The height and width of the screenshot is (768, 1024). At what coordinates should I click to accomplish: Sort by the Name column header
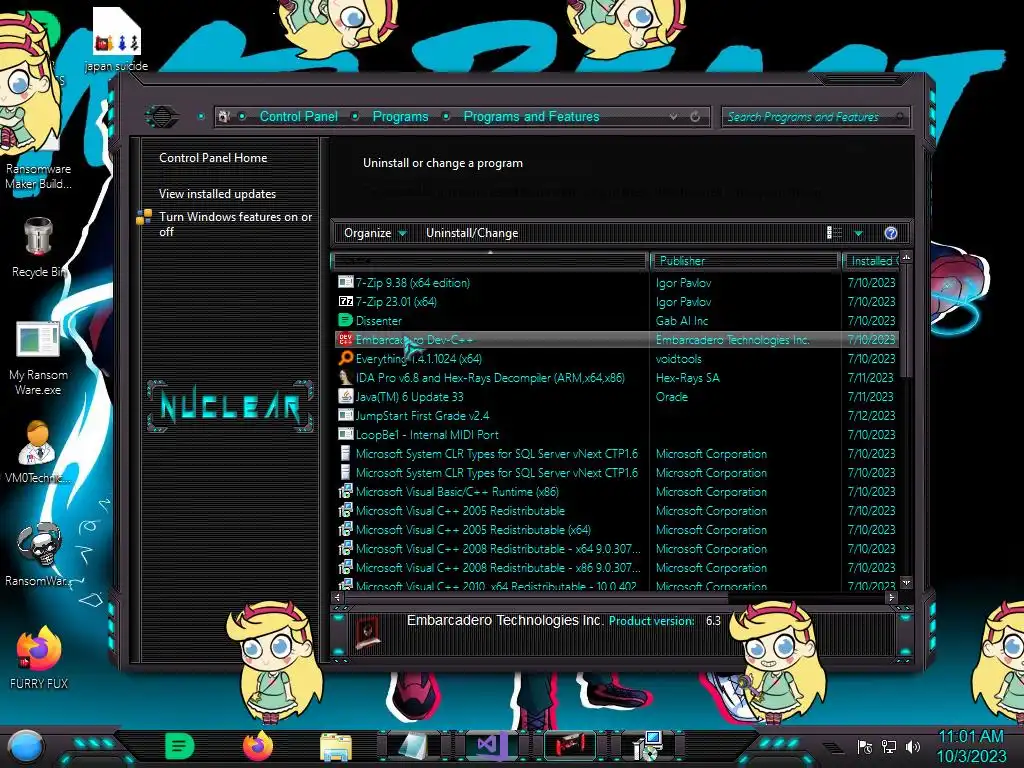pyautogui.click(x=490, y=261)
